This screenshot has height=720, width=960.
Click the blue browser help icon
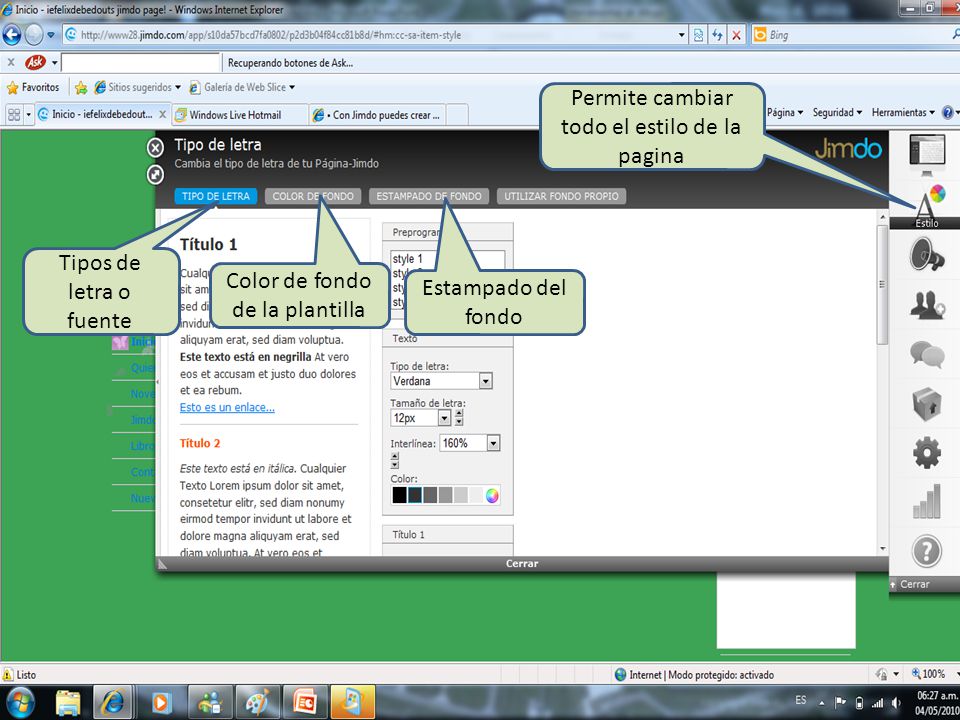click(948, 113)
